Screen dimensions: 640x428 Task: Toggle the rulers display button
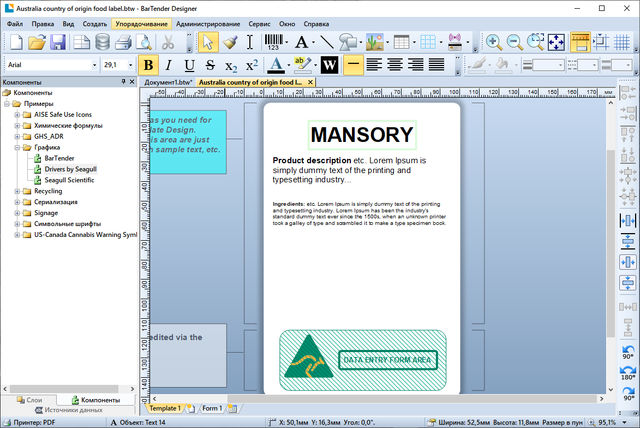580,42
